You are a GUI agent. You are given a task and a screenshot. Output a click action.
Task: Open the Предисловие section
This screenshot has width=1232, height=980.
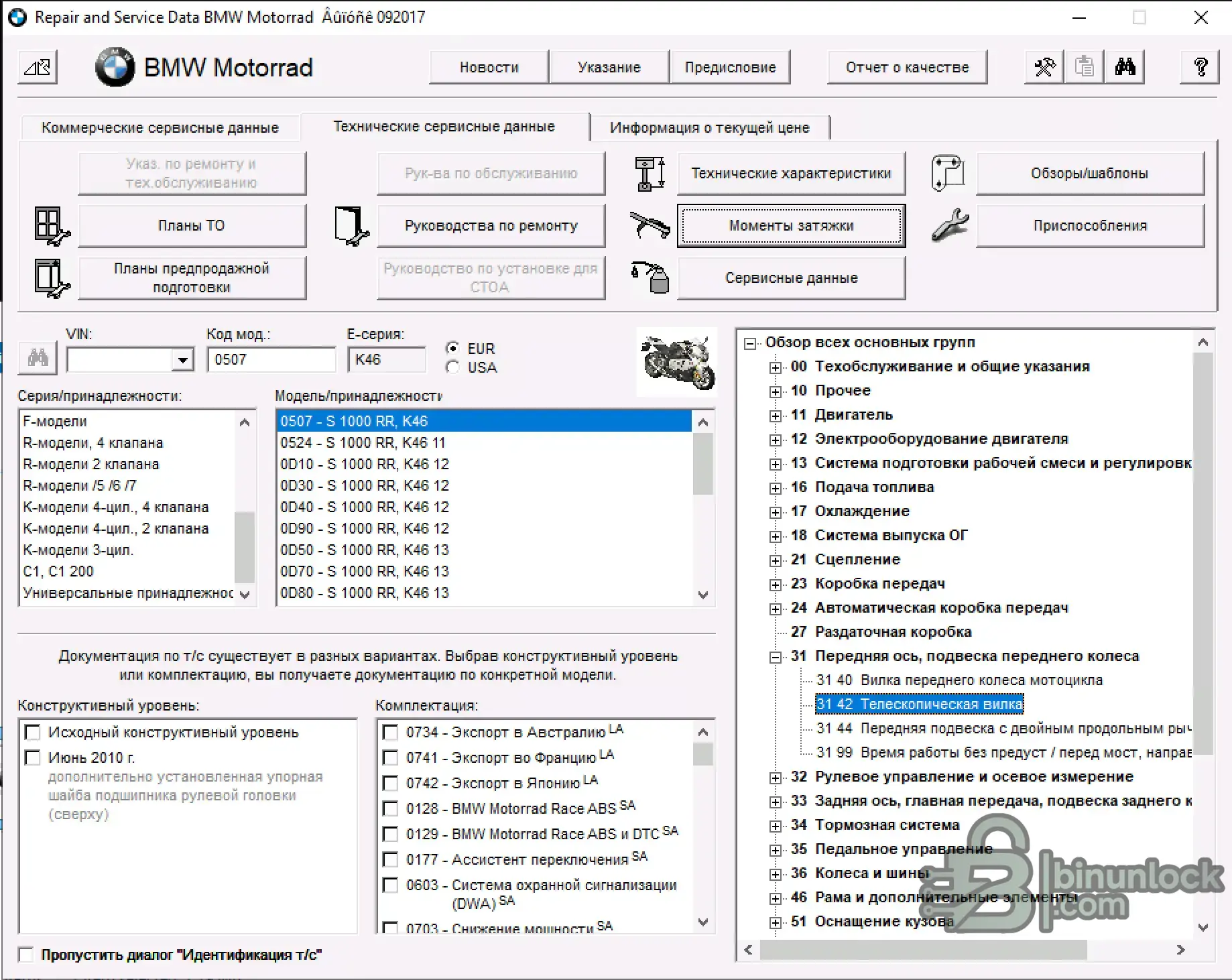point(731,67)
